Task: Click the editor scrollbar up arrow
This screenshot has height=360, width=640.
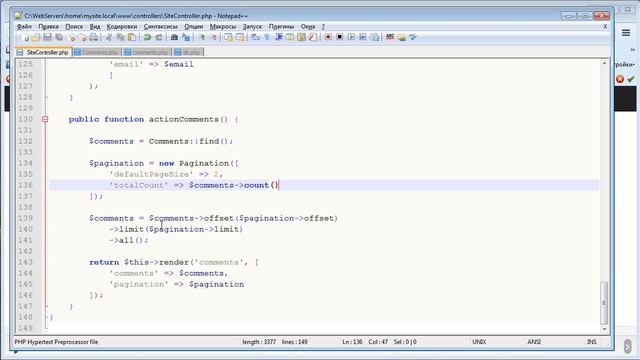Action: [604, 63]
